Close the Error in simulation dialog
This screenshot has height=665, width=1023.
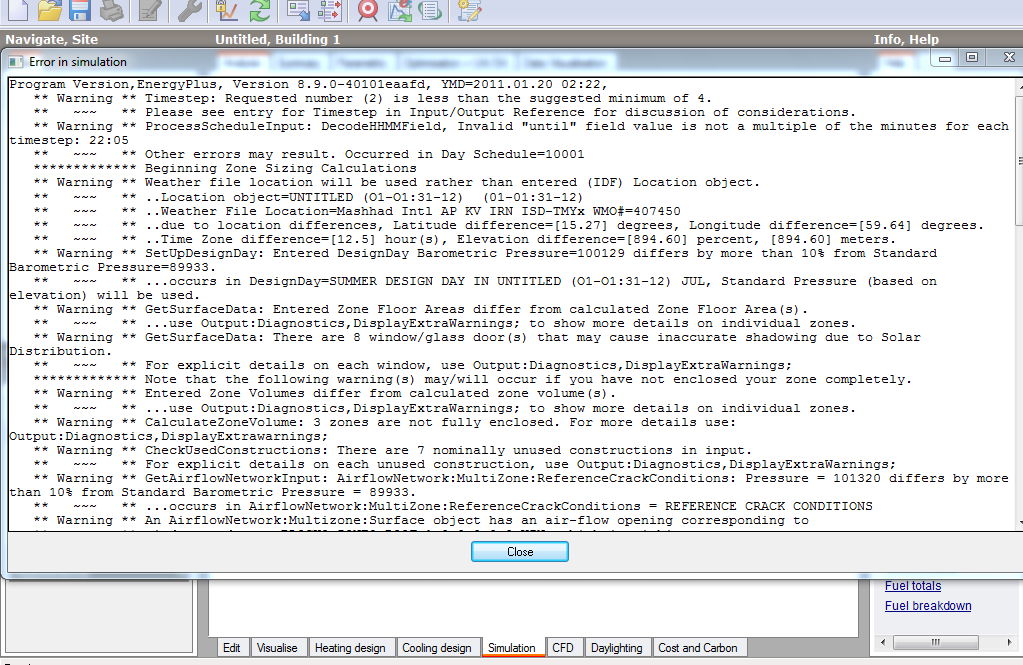pos(520,551)
